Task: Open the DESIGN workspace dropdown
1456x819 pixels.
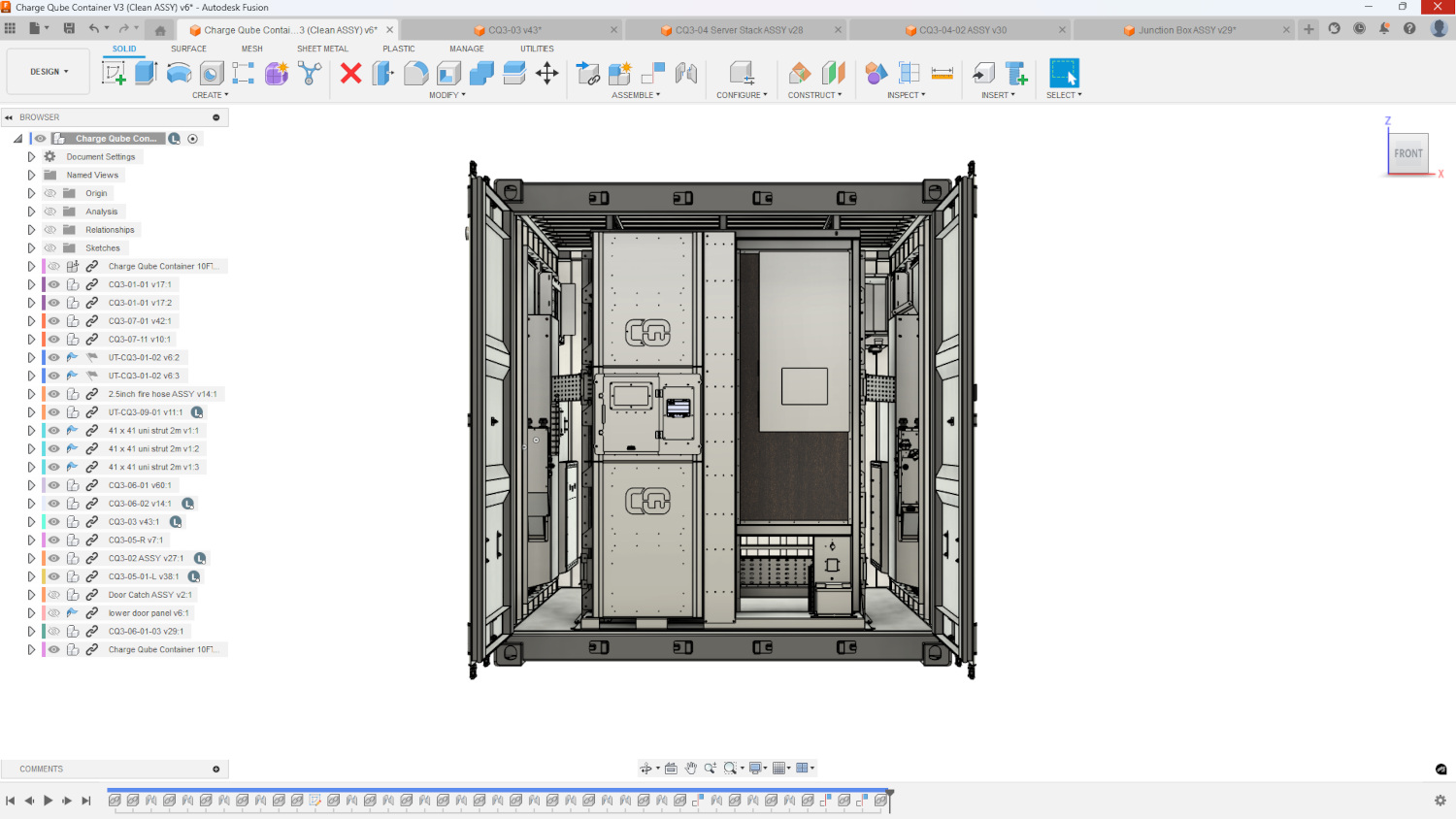Action: [x=49, y=72]
